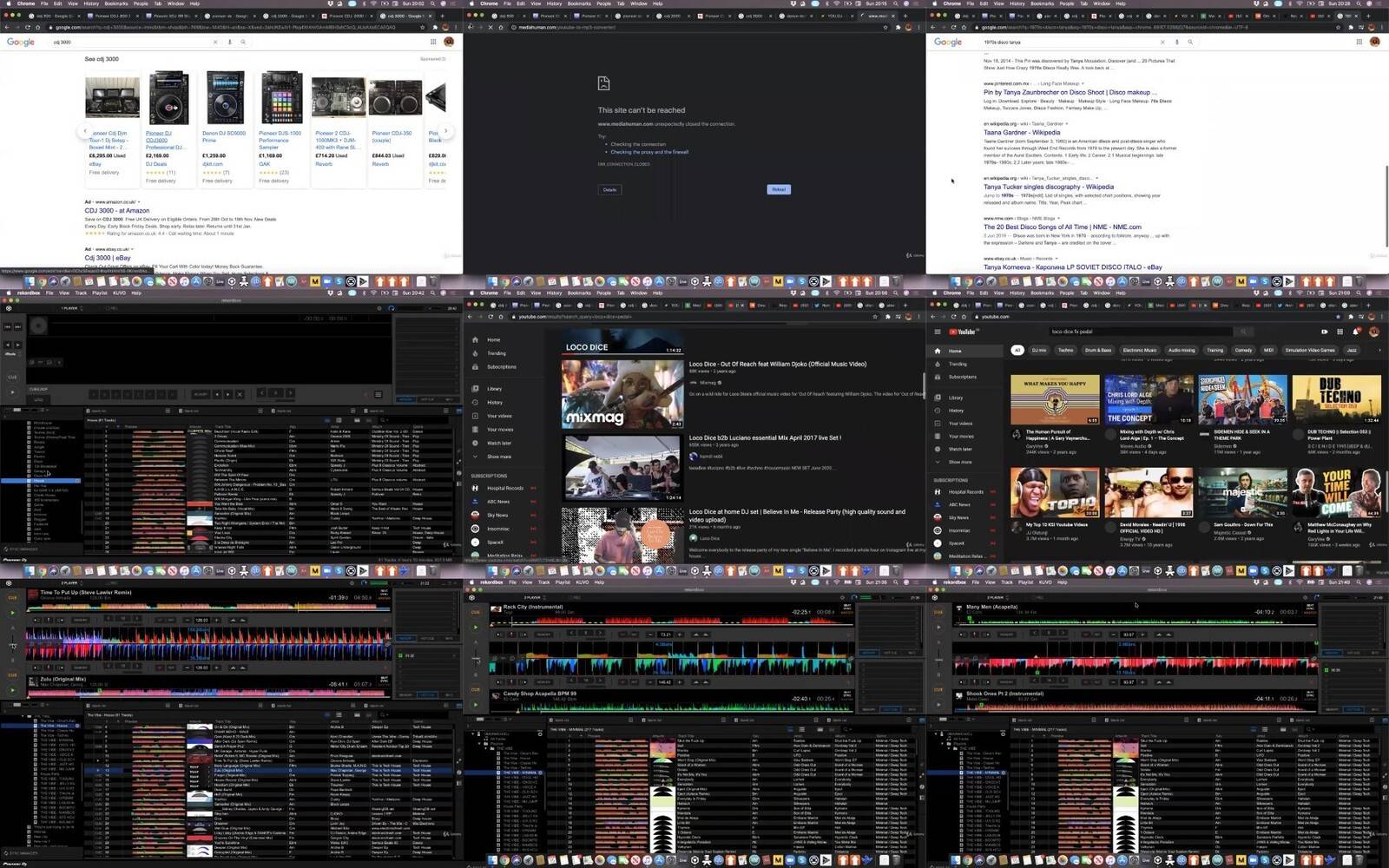Select the Drum & Bass filter chip
Viewport: 1389px width, 868px height.
pyautogui.click(x=1098, y=350)
